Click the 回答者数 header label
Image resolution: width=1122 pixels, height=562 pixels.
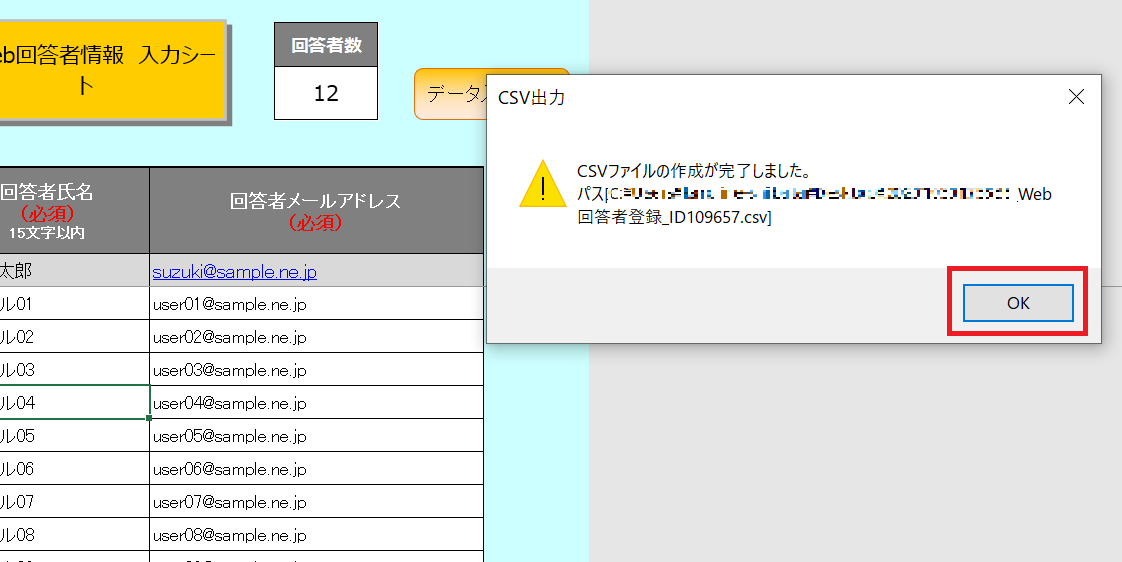point(326,45)
